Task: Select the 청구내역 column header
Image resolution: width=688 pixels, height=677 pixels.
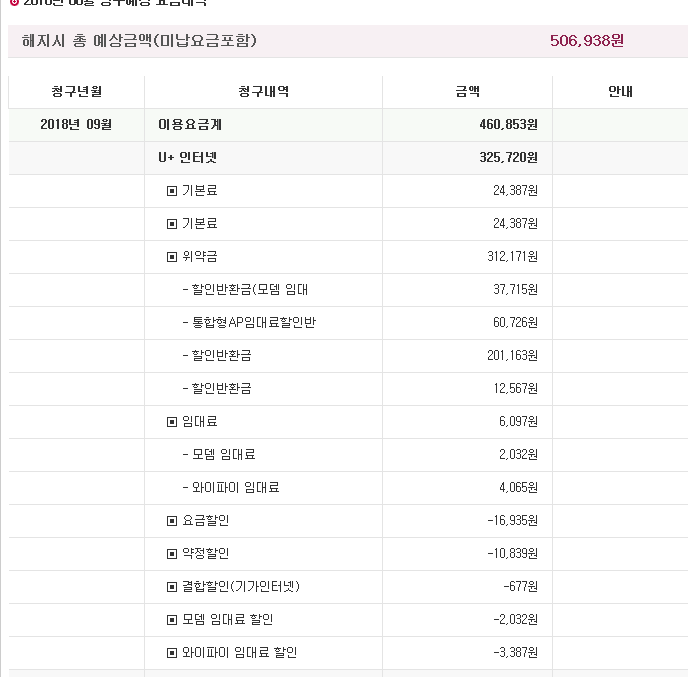Action: [x=263, y=92]
